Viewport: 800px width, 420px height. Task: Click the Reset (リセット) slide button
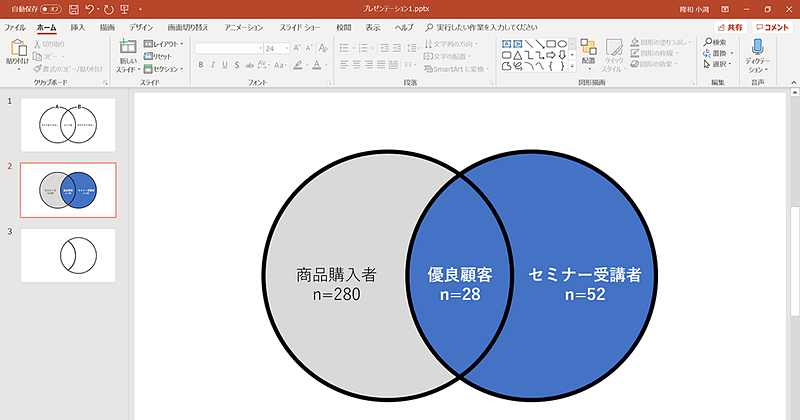point(158,56)
